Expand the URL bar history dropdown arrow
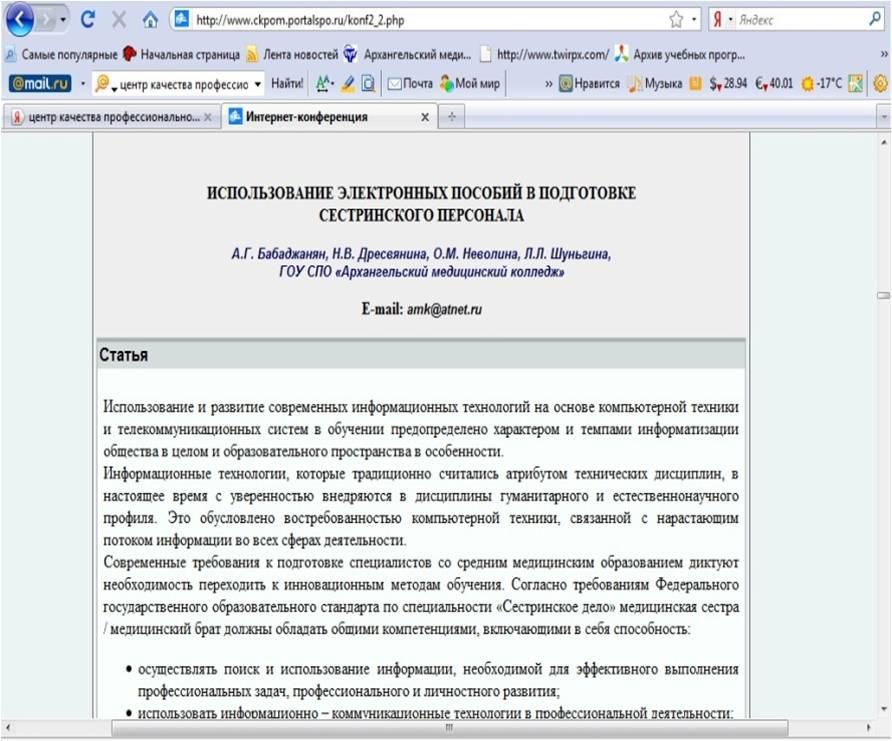 [694, 20]
